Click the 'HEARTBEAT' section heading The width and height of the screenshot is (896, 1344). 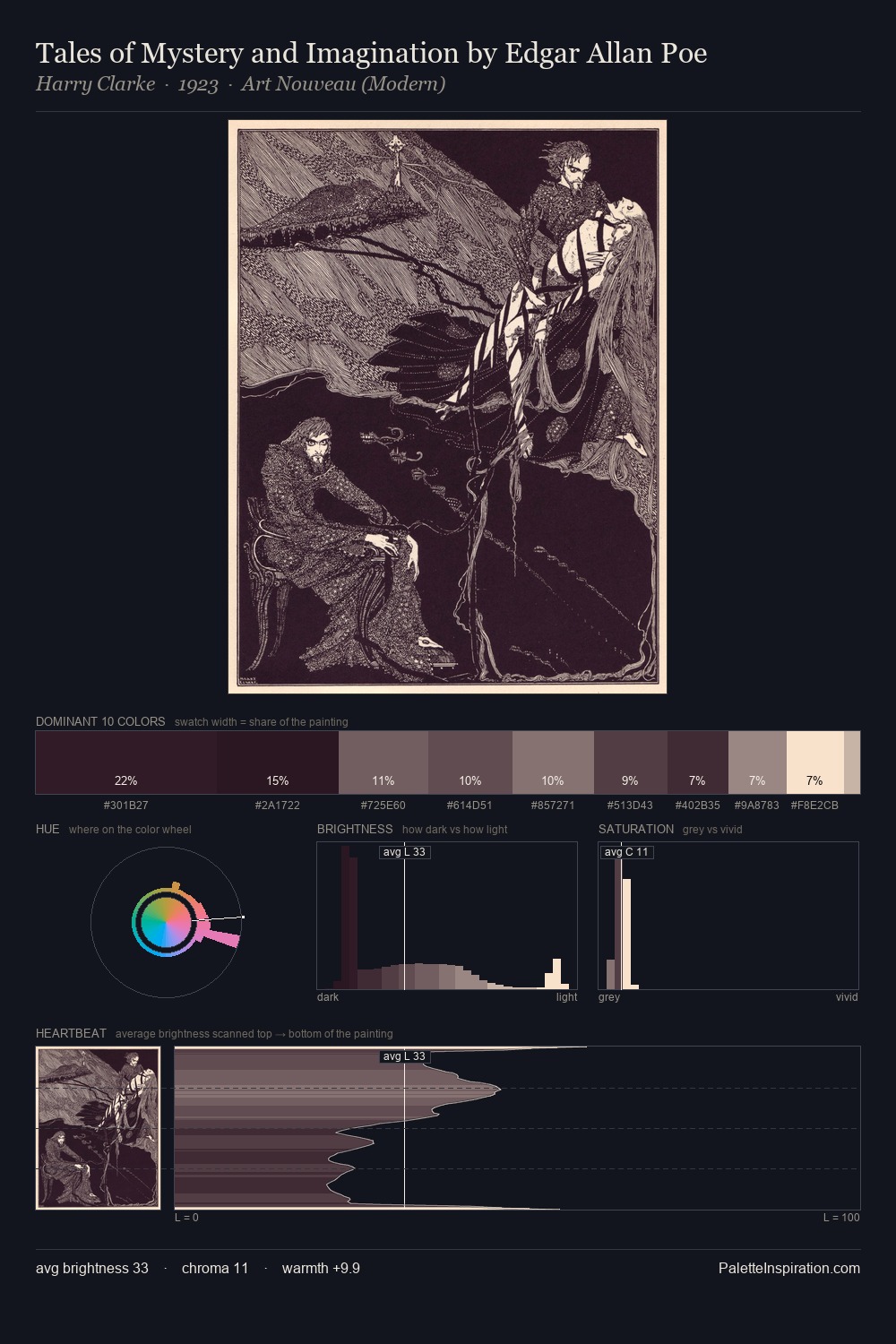tap(71, 1033)
